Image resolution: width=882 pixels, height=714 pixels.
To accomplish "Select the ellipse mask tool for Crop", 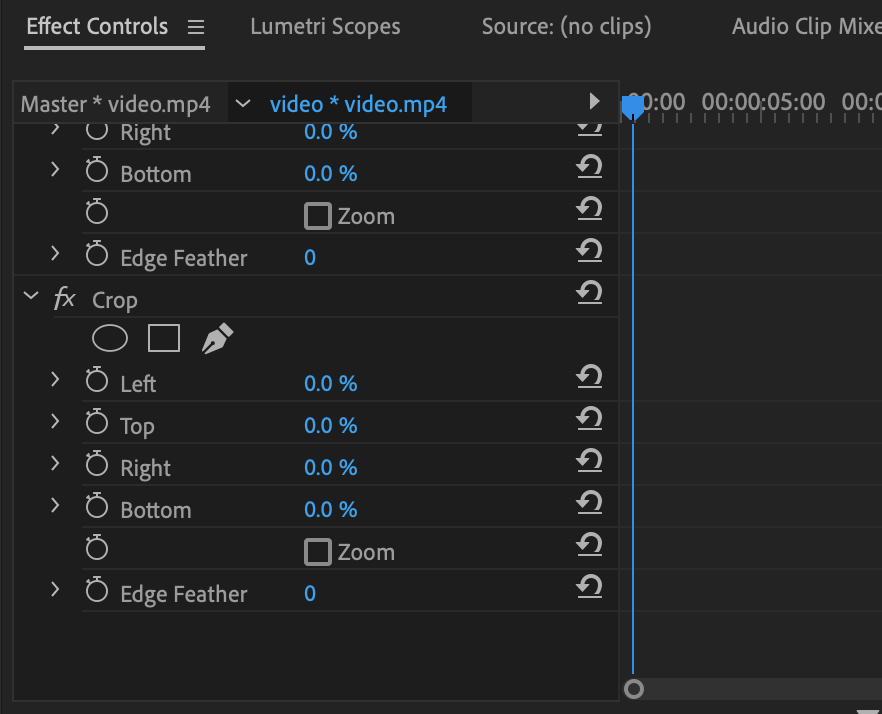I will 110,338.
